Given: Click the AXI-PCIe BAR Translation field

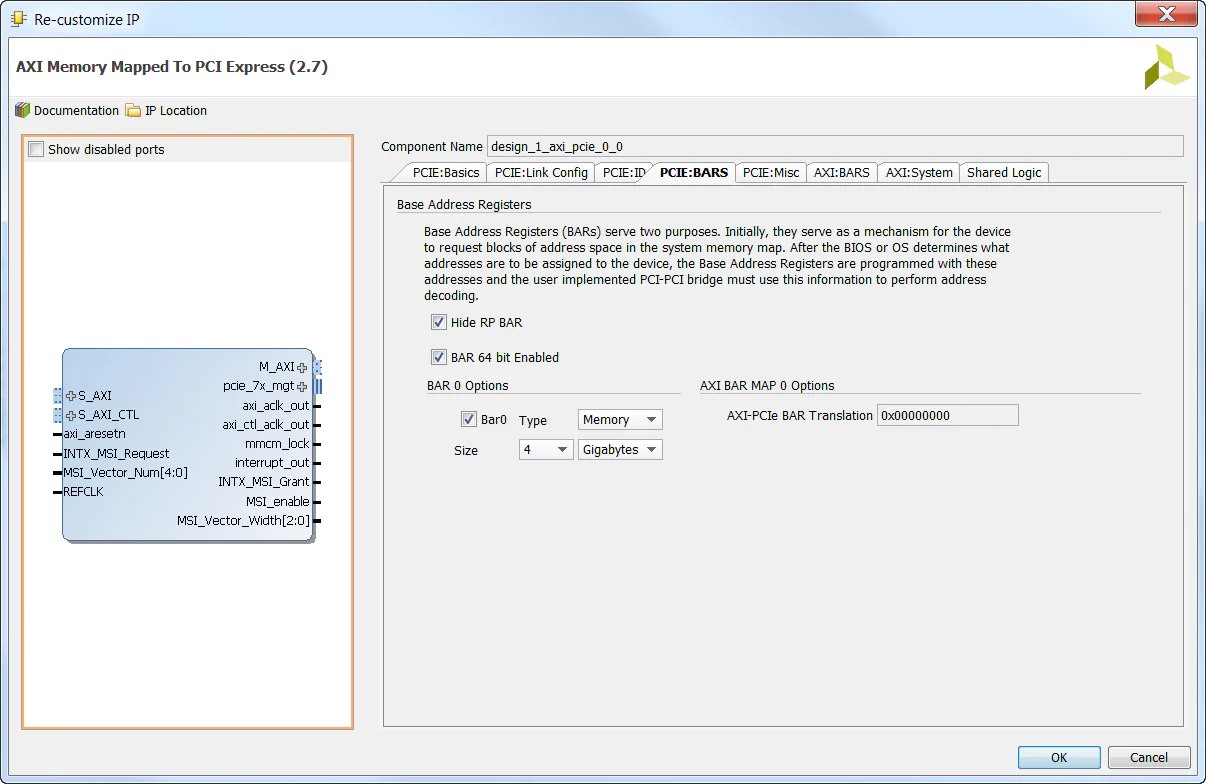Looking at the screenshot, I should [947, 414].
